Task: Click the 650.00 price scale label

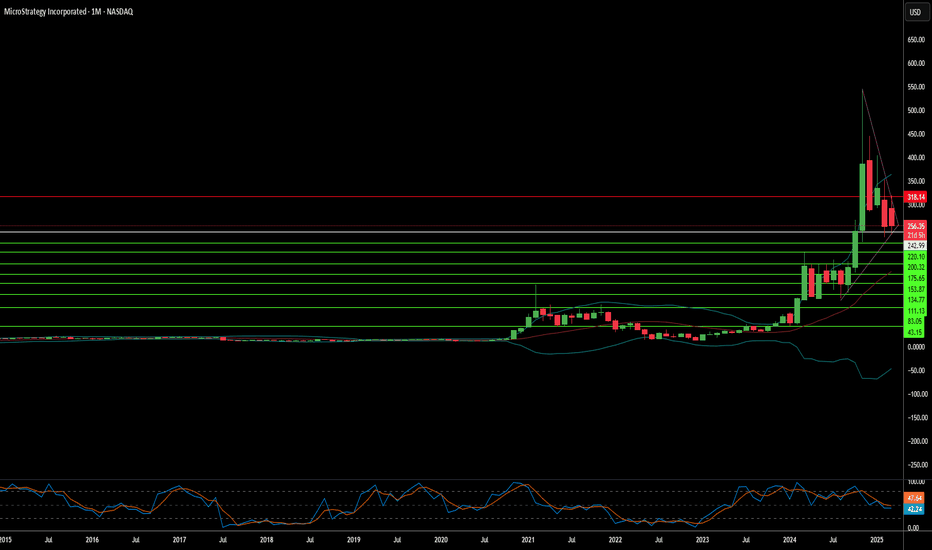Action: [x=916, y=40]
